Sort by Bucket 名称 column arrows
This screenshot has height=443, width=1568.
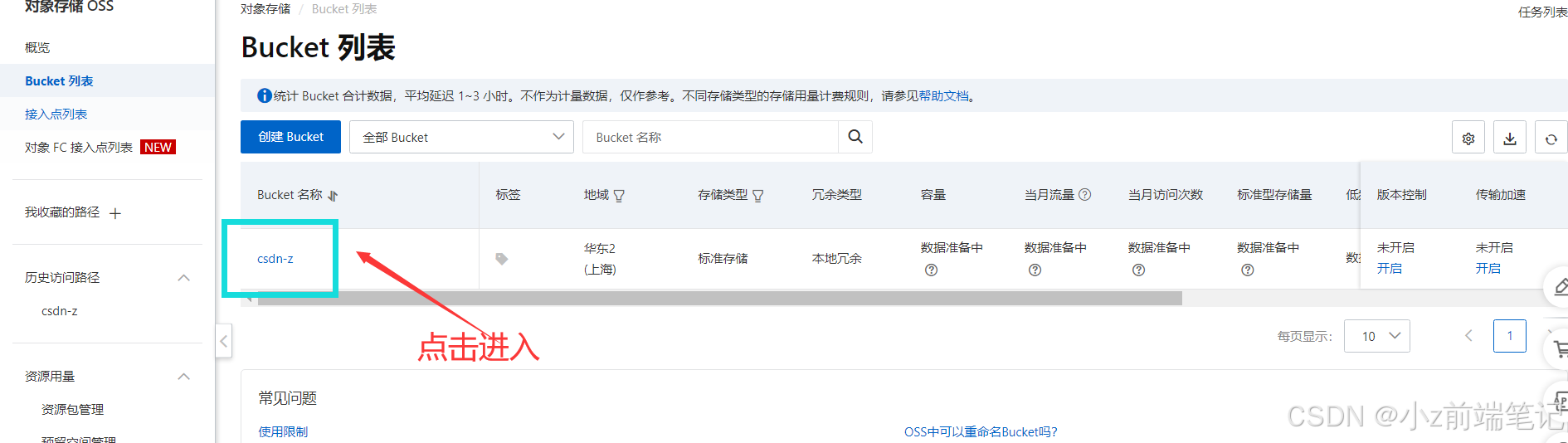point(333,196)
